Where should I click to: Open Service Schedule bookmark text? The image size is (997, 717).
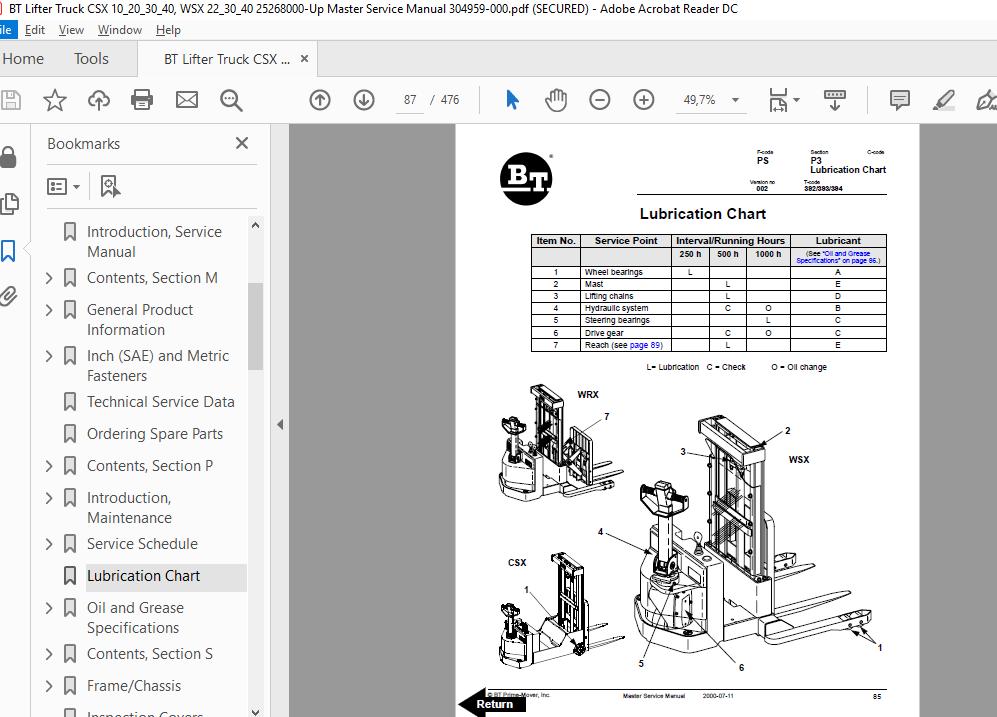[142, 544]
